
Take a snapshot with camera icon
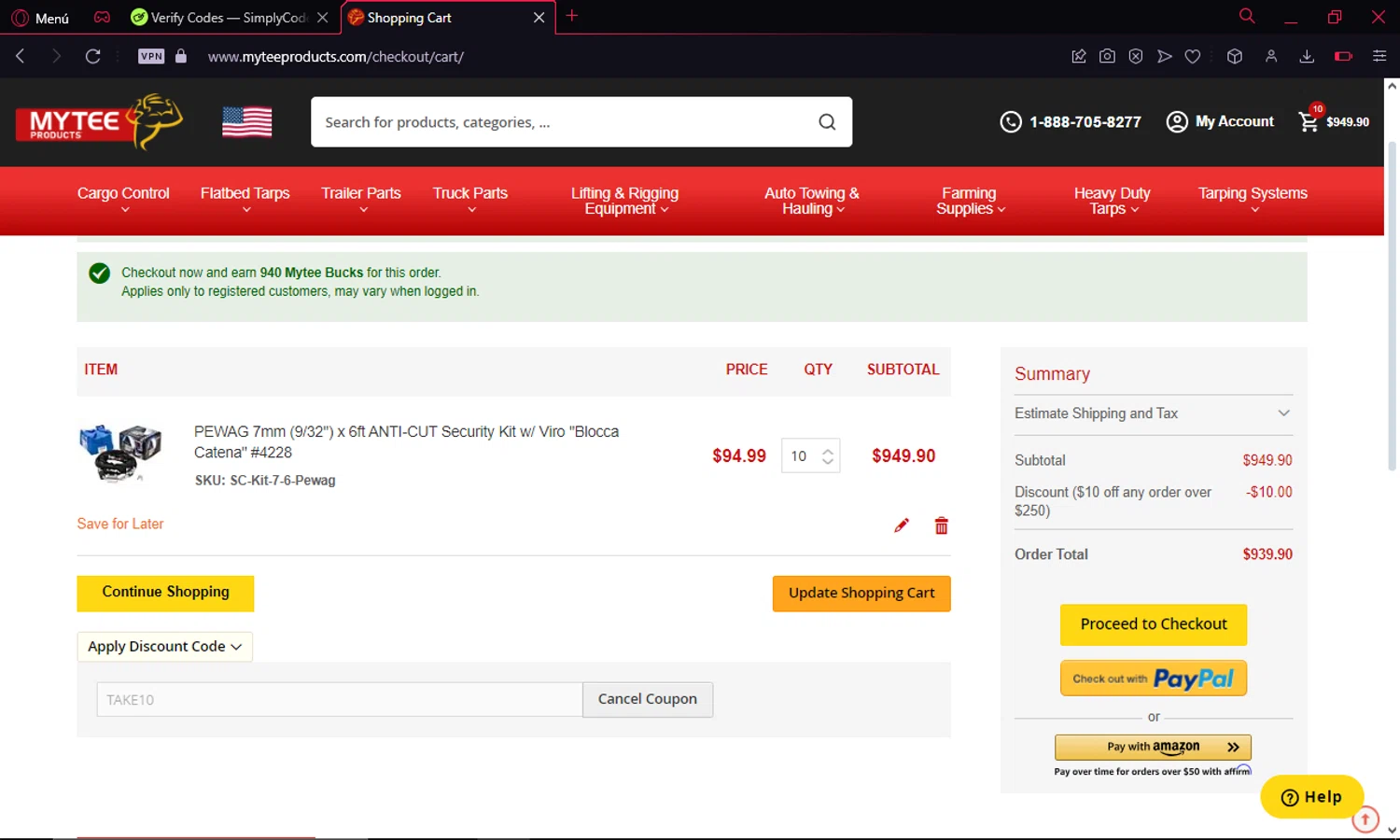tap(1107, 56)
